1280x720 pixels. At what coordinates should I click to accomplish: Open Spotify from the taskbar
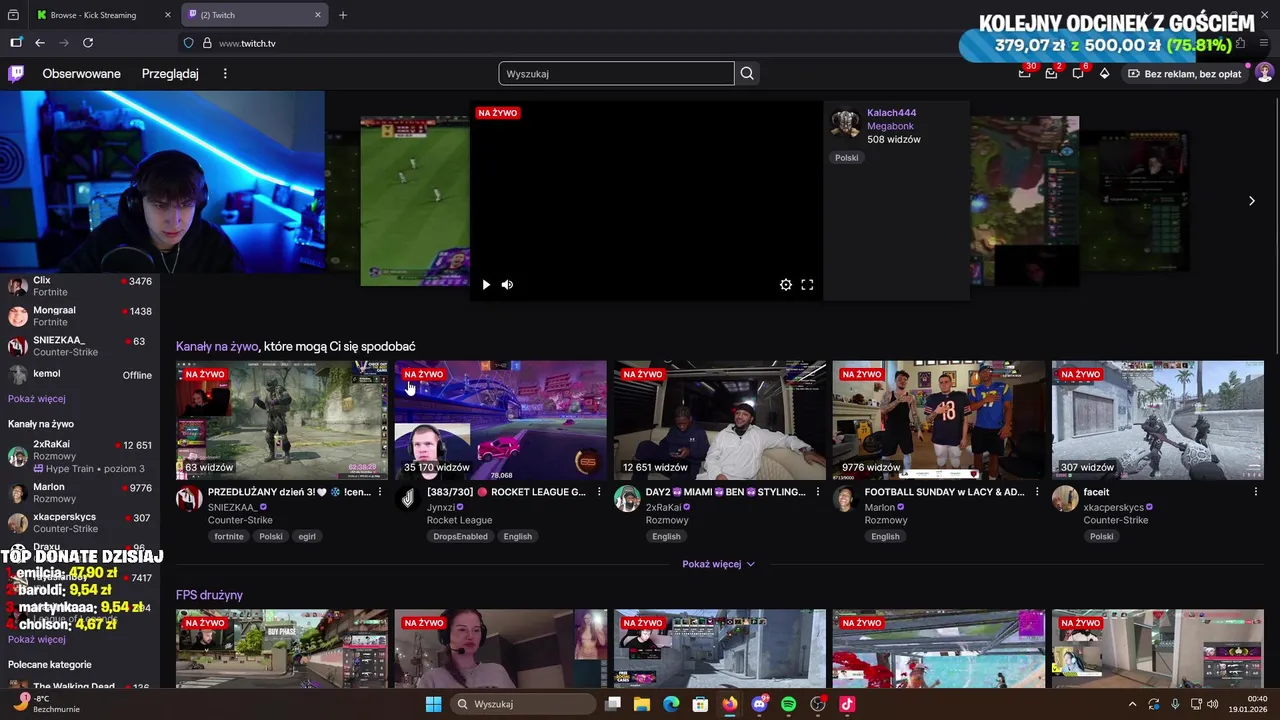(788, 704)
